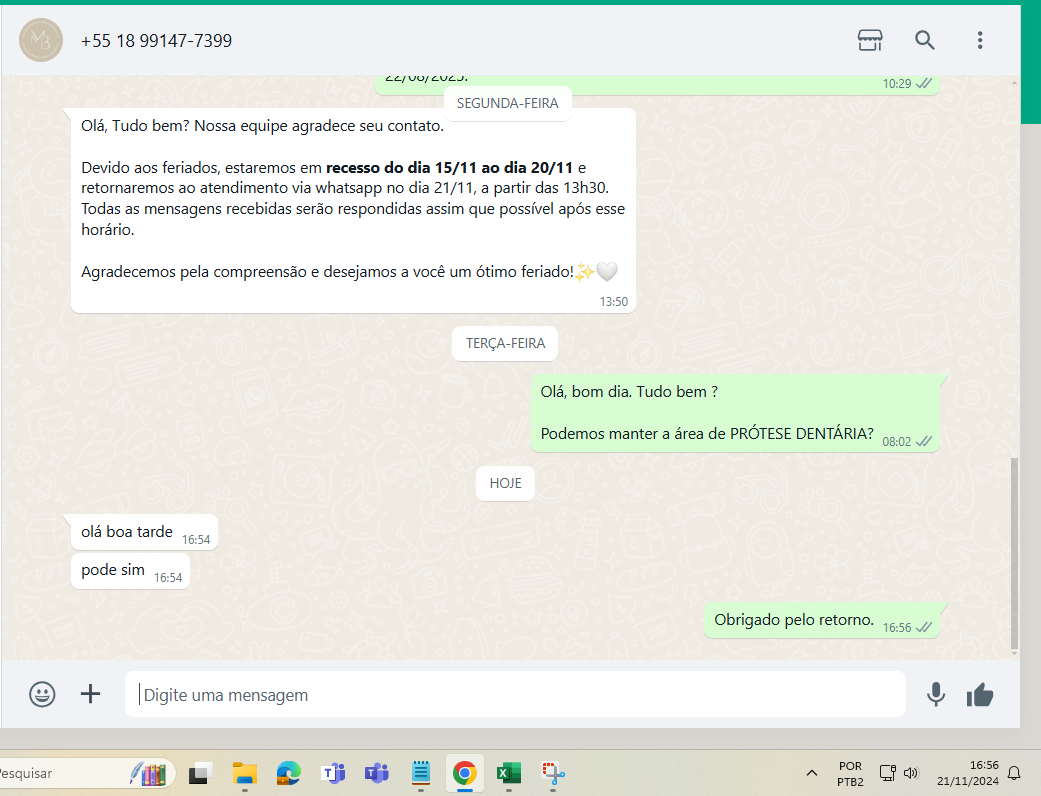Click the TERÇA-FEIRA date label
This screenshot has width=1041, height=796.
click(x=505, y=344)
